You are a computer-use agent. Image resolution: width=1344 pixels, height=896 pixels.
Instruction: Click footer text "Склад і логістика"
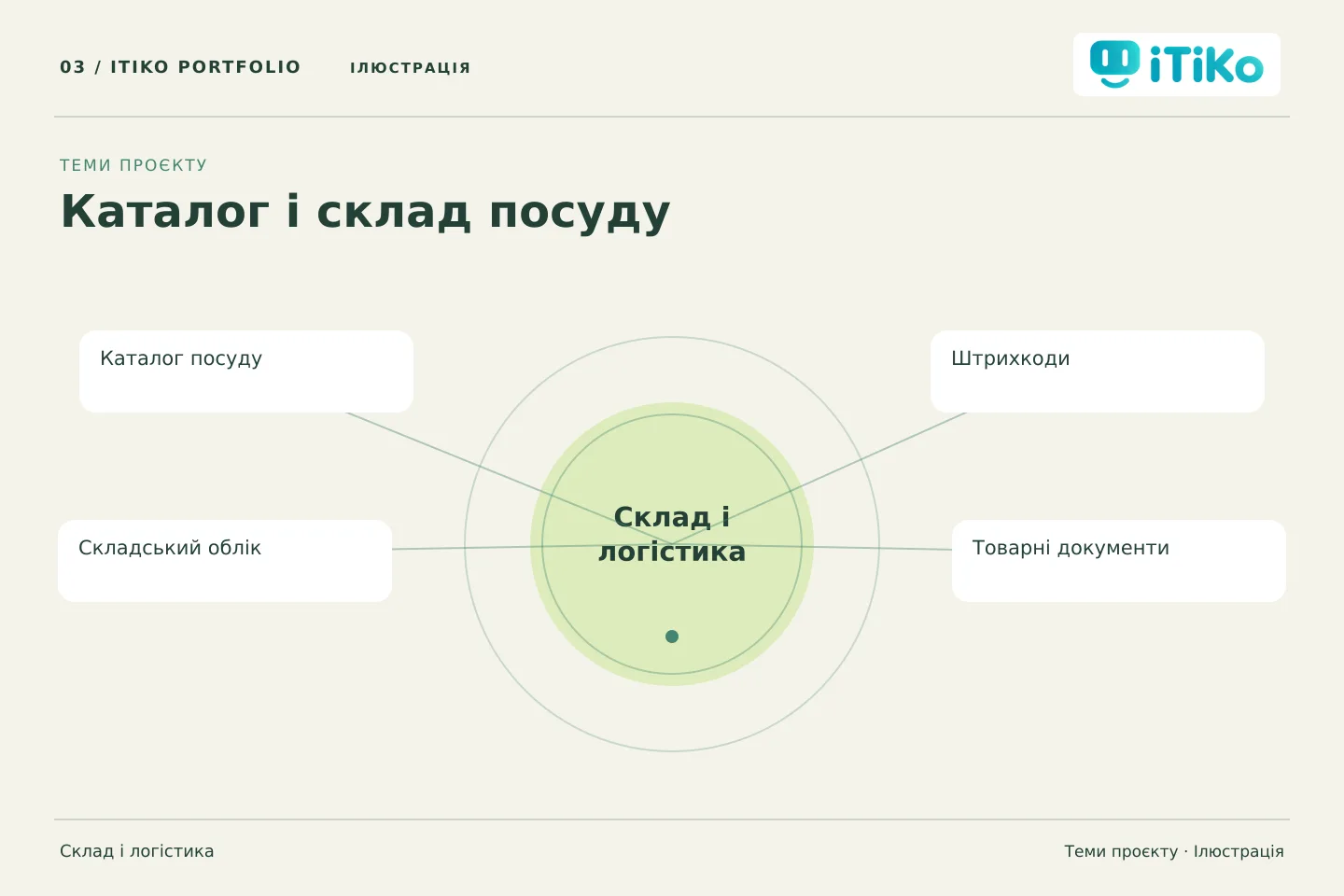click(x=137, y=851)
